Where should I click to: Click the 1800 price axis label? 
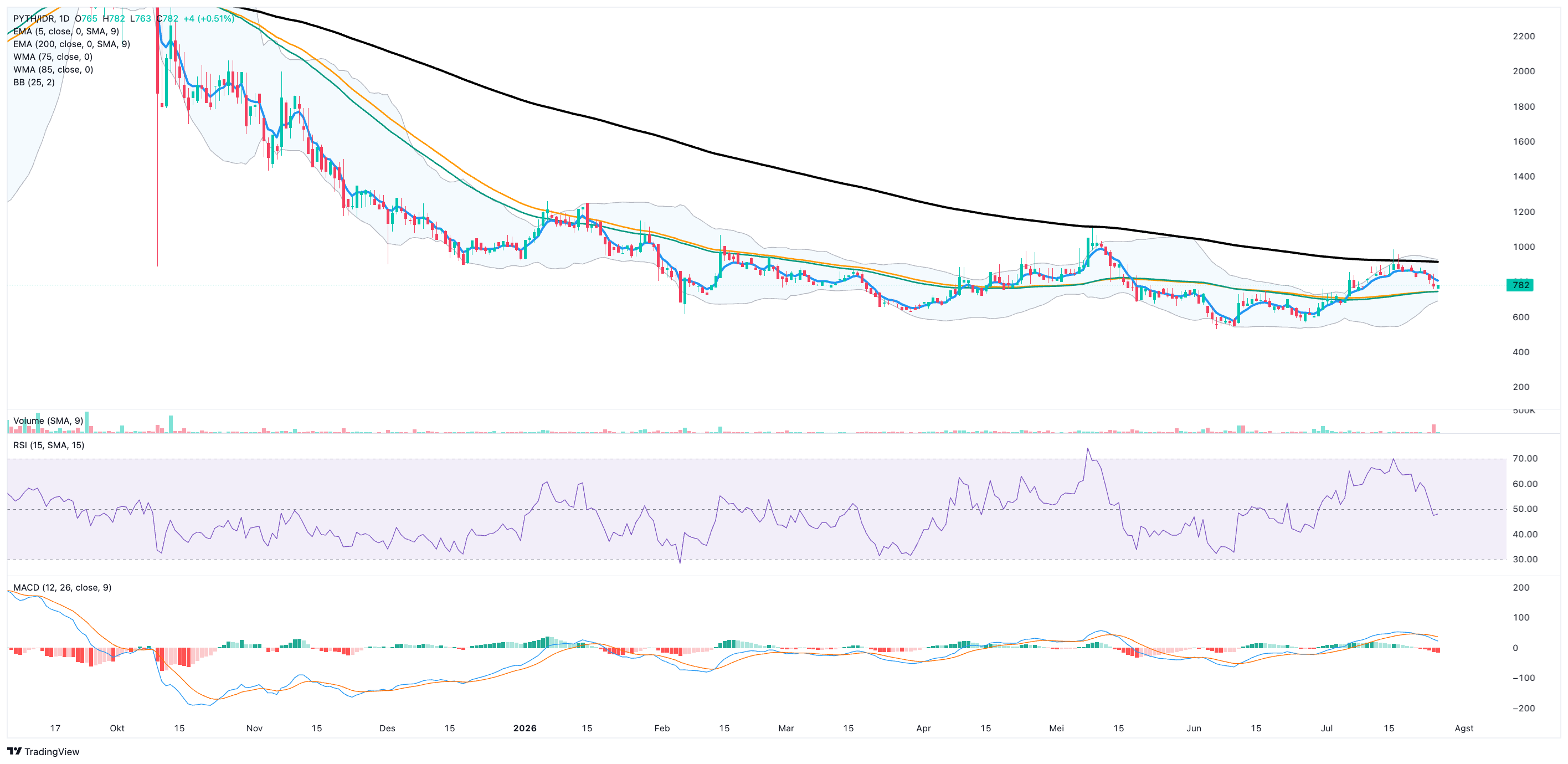coord(1524,107)
